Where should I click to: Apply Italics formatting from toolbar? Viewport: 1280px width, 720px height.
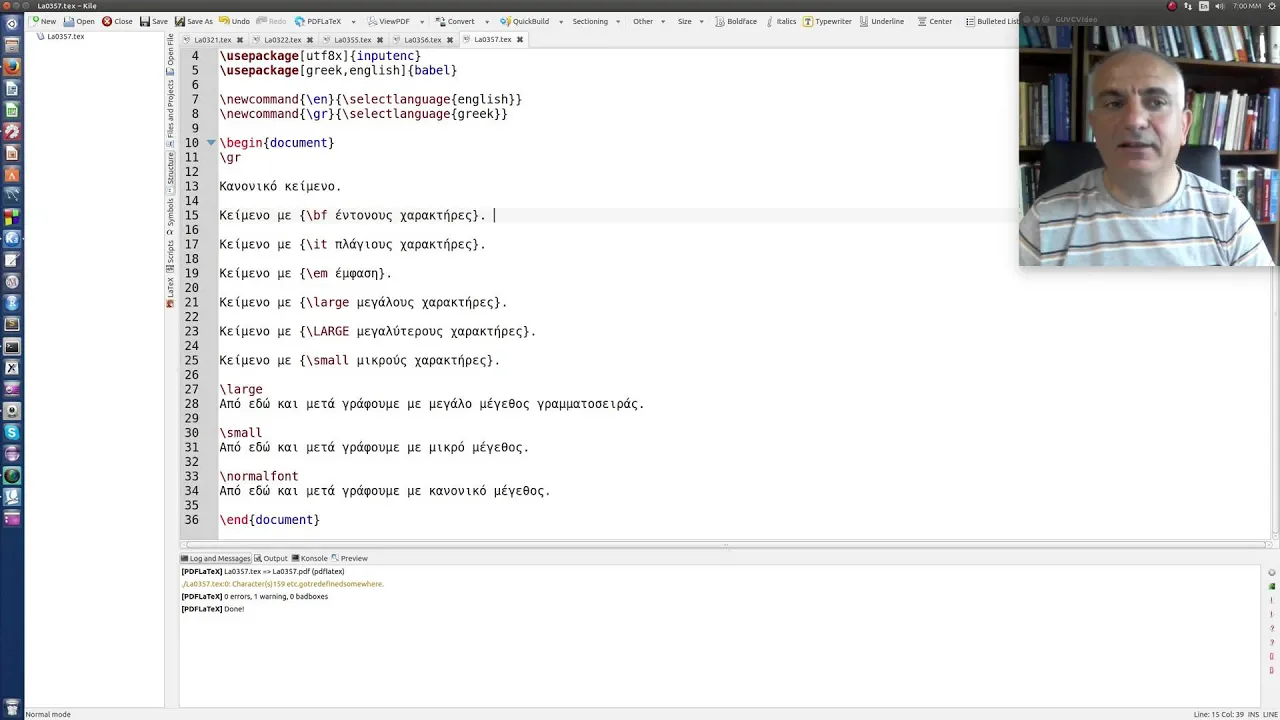pos(780,21)
